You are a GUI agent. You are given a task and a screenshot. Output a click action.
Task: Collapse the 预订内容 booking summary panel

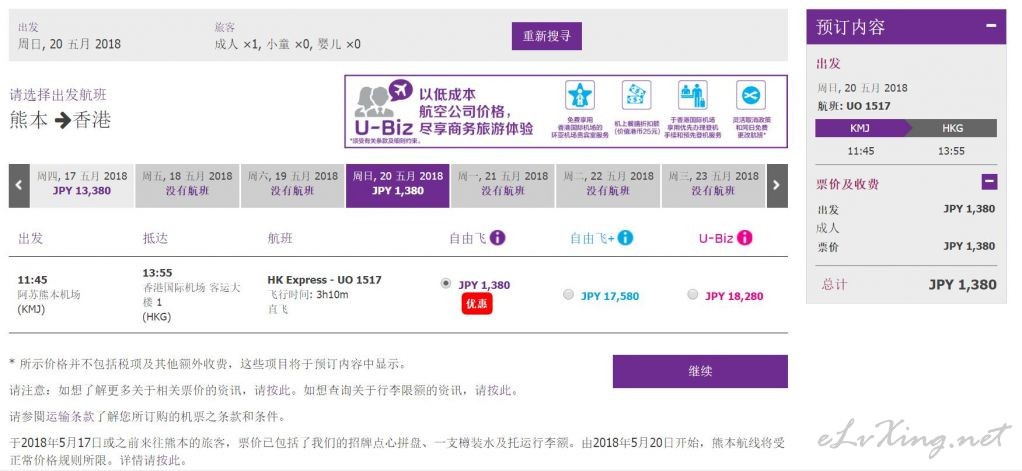[991, 26]
